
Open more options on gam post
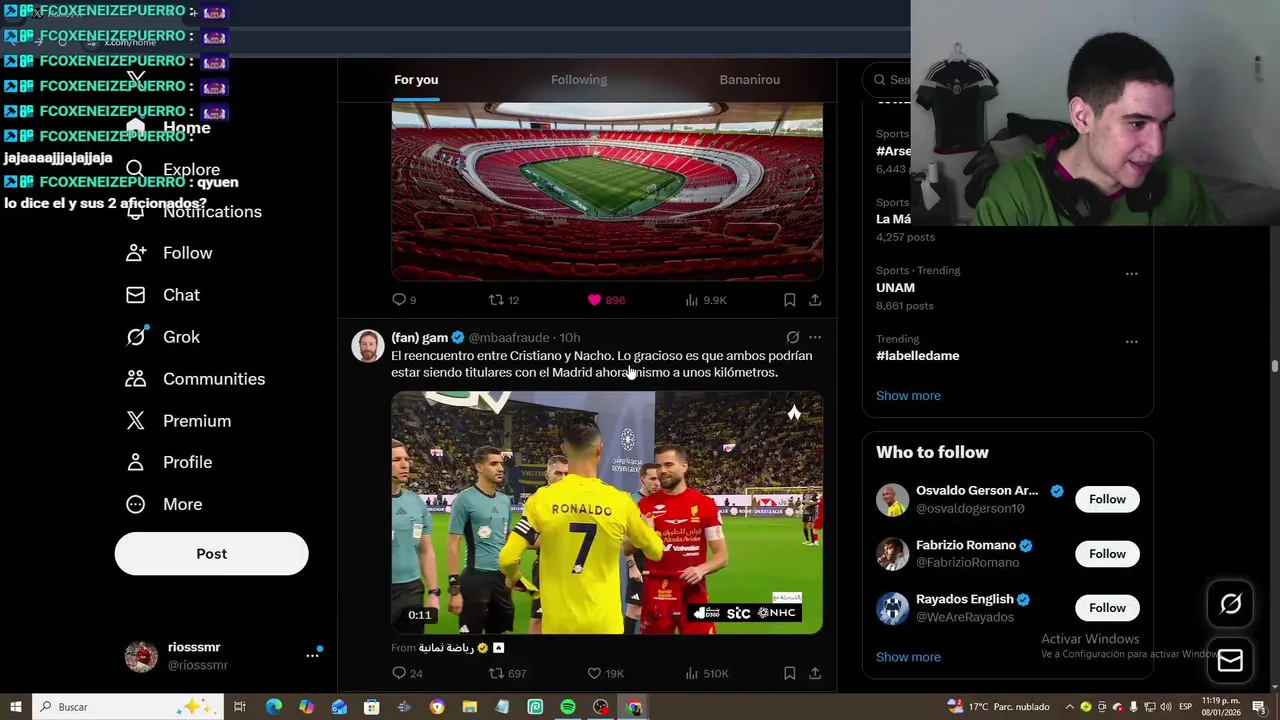(x=815, y=337)
